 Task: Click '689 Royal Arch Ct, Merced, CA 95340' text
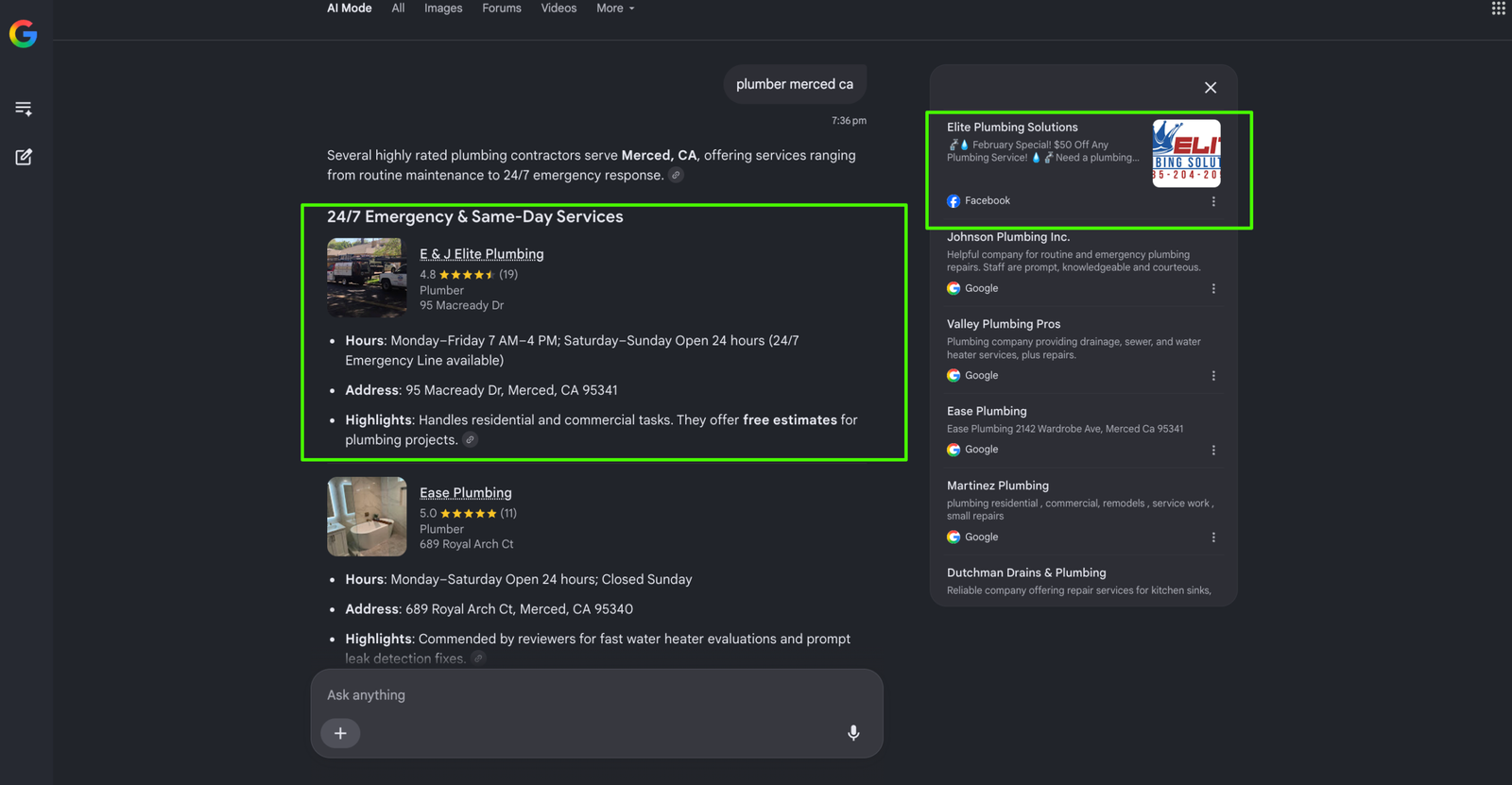[x=519, y=609]
